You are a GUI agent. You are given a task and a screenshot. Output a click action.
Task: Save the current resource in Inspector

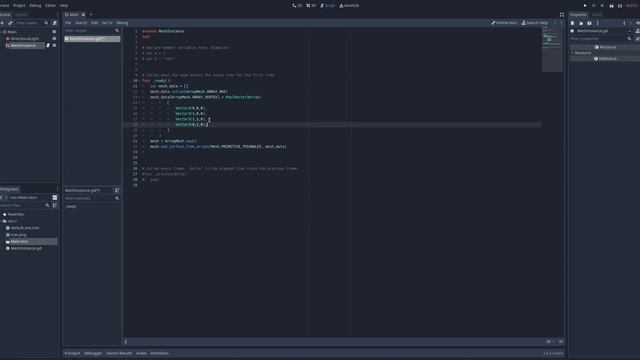click(589, 23)
